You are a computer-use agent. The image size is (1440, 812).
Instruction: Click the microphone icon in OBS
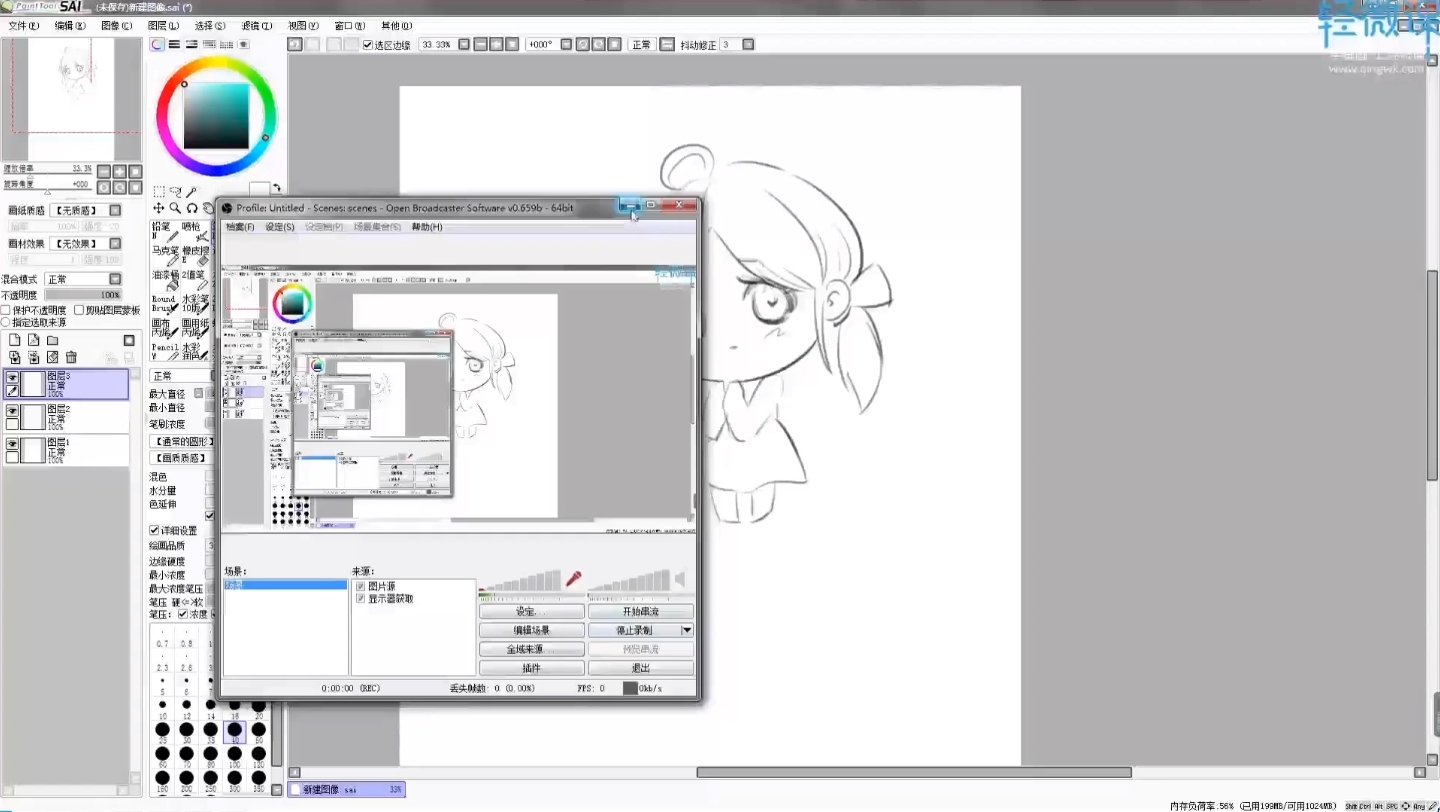tap(574, 579)
